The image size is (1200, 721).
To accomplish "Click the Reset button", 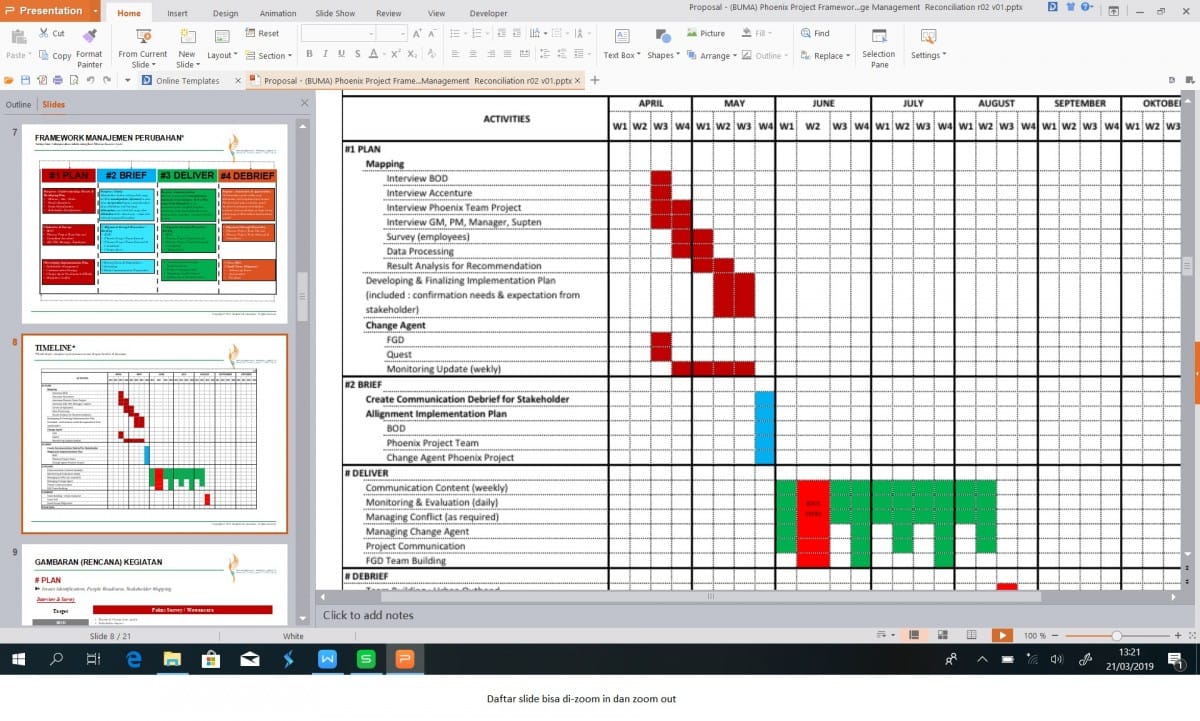I will click(262, 33).
